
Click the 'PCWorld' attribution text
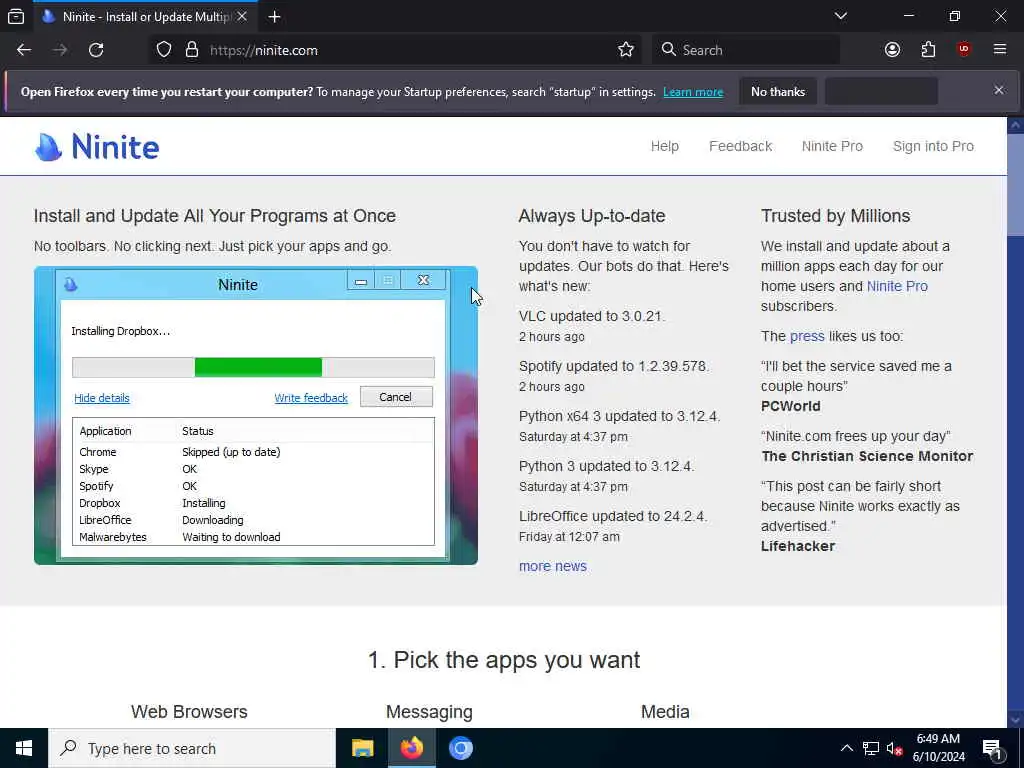pyautogui.click(x=790, y=406)
